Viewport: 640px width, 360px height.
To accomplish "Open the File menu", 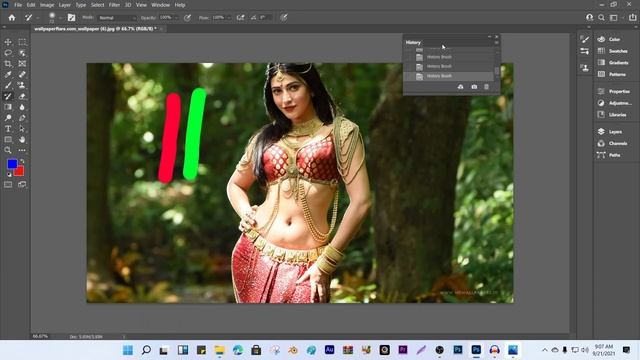I will pos(18,5).
